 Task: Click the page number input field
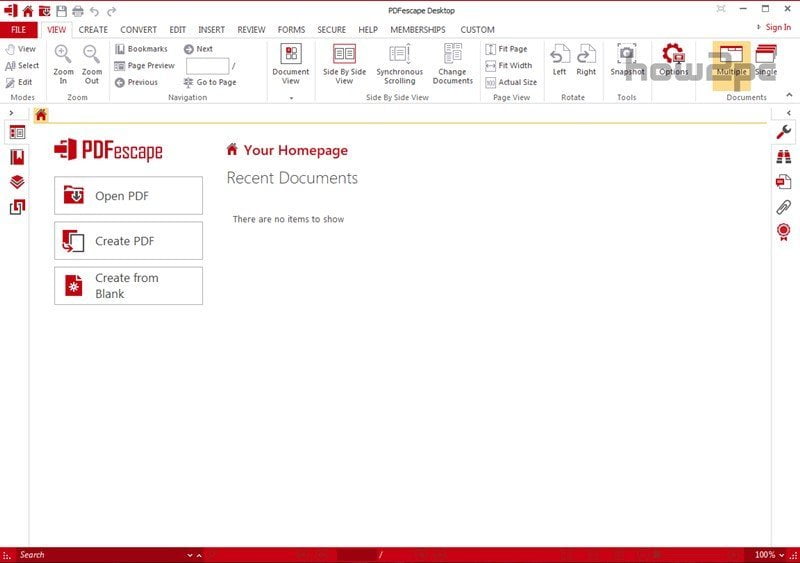[x=208, y=66]
